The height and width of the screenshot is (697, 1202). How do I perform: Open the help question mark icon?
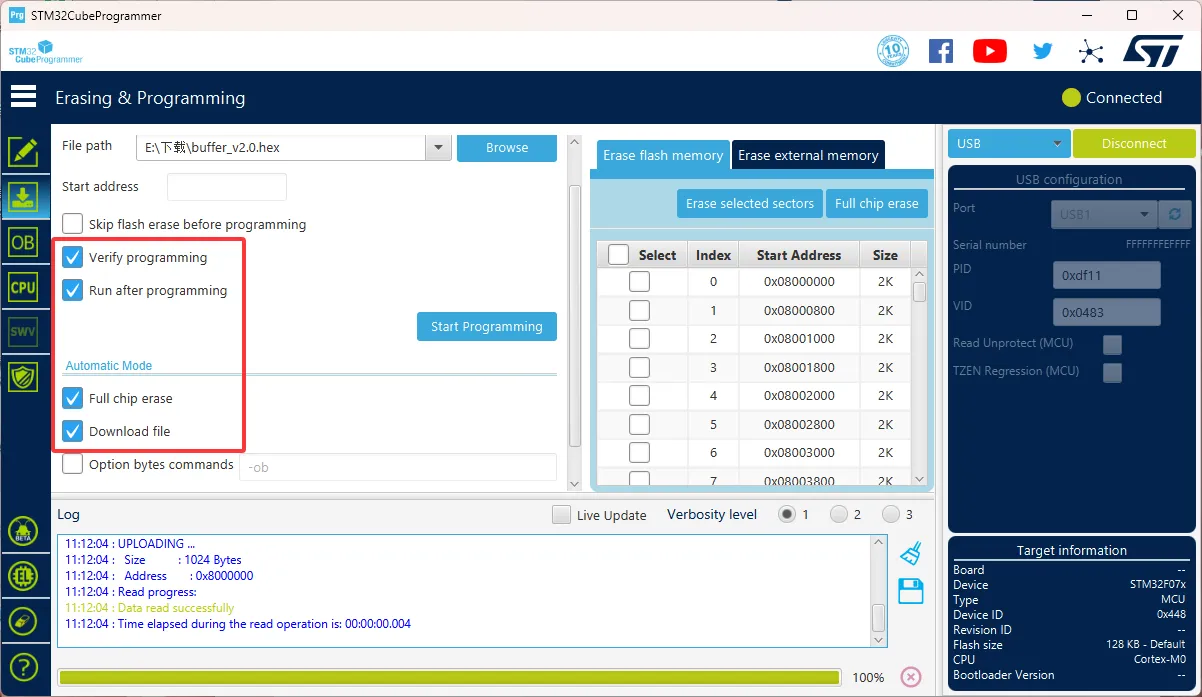tap(23, 667)
